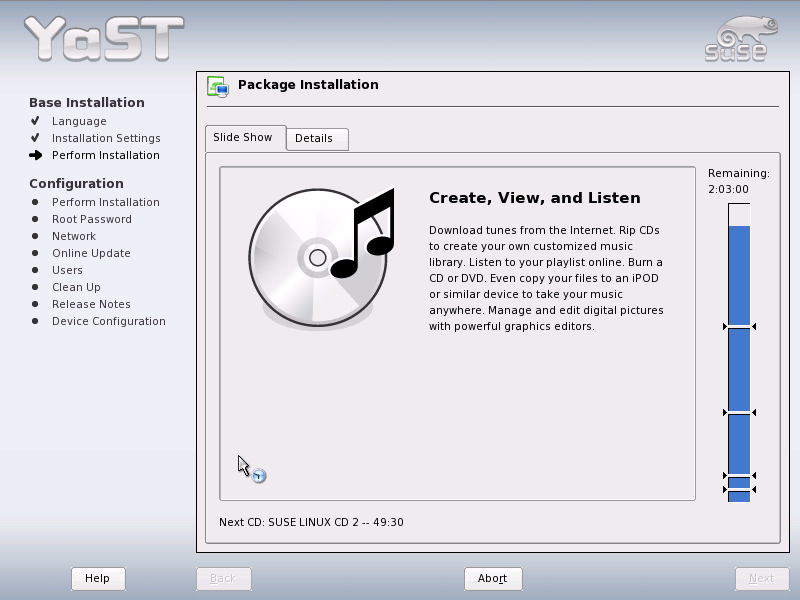Click the music CD slide image
The height and width of the screenshot is (600, 800).
(x=322, y=258)
